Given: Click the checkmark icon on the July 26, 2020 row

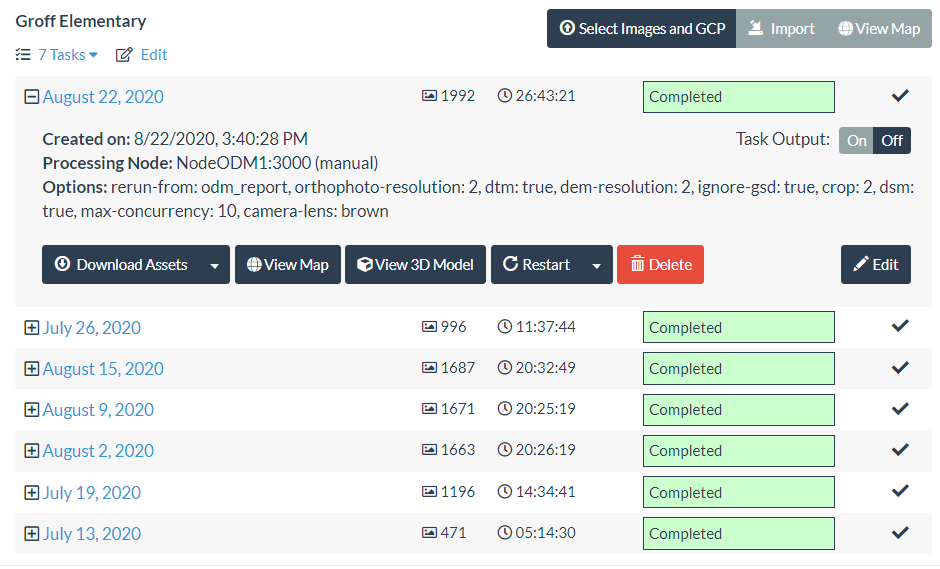Looking at the screenshot, I should tap(900, 326).
